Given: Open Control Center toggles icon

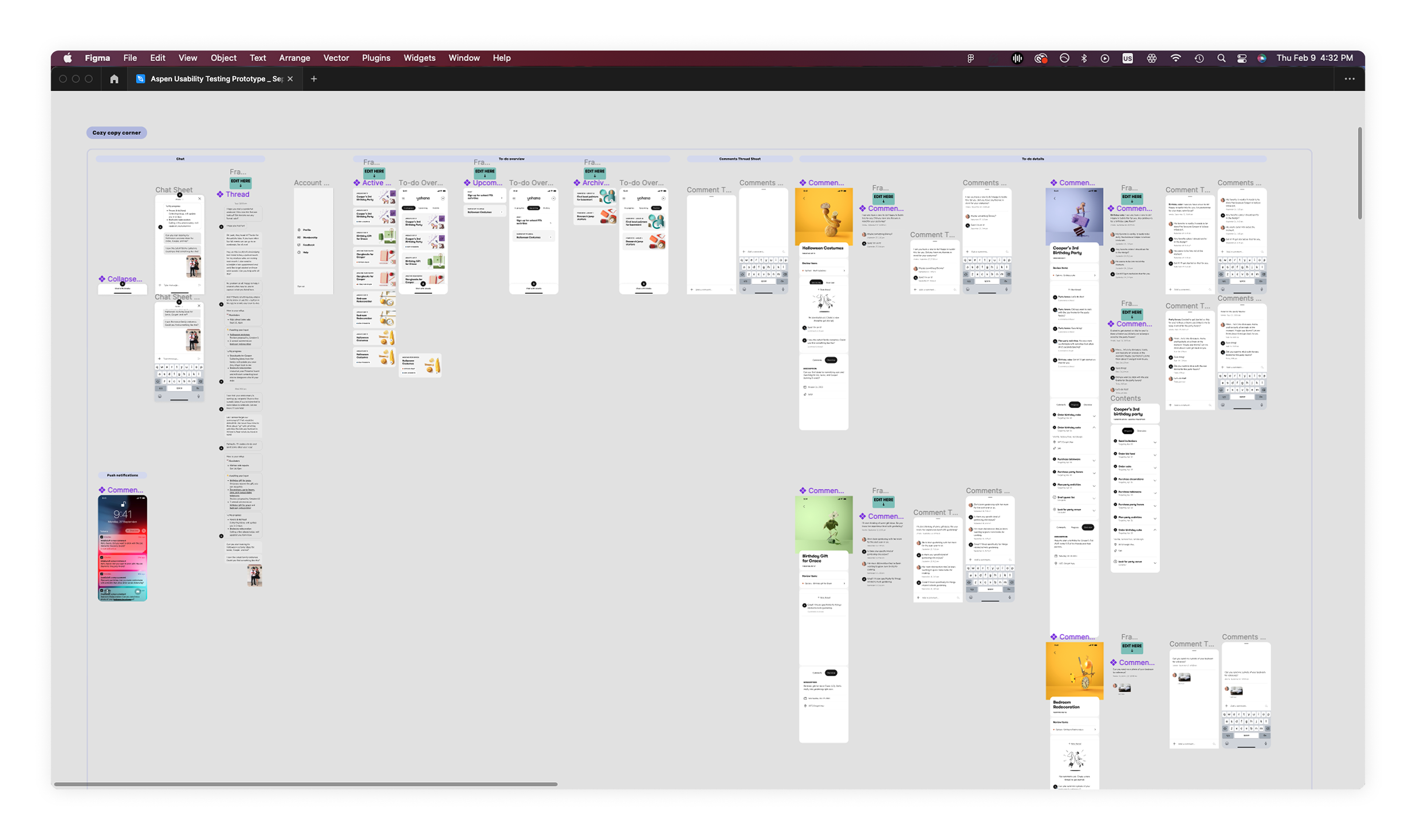Looking at the screenshot, I should click(x=1242, y=58).
